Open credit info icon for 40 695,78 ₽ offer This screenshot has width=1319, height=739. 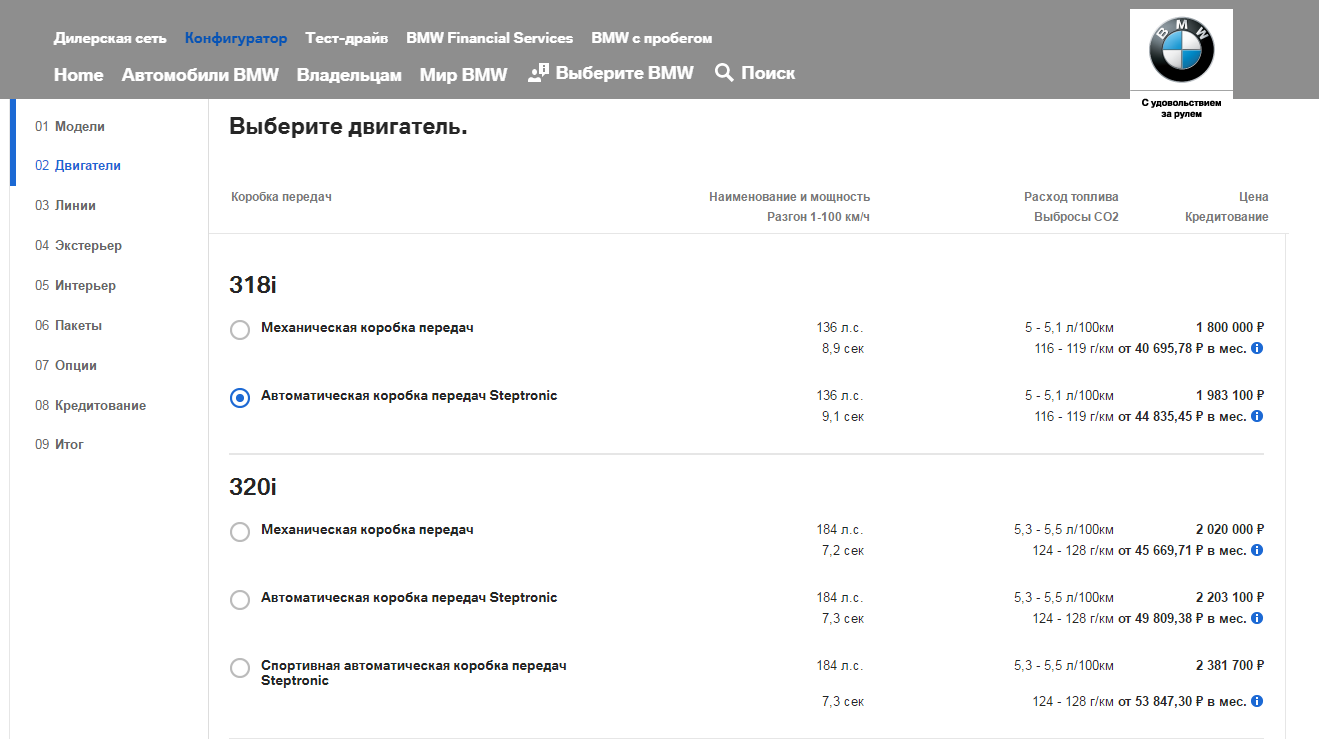(x=1257, y=349)
